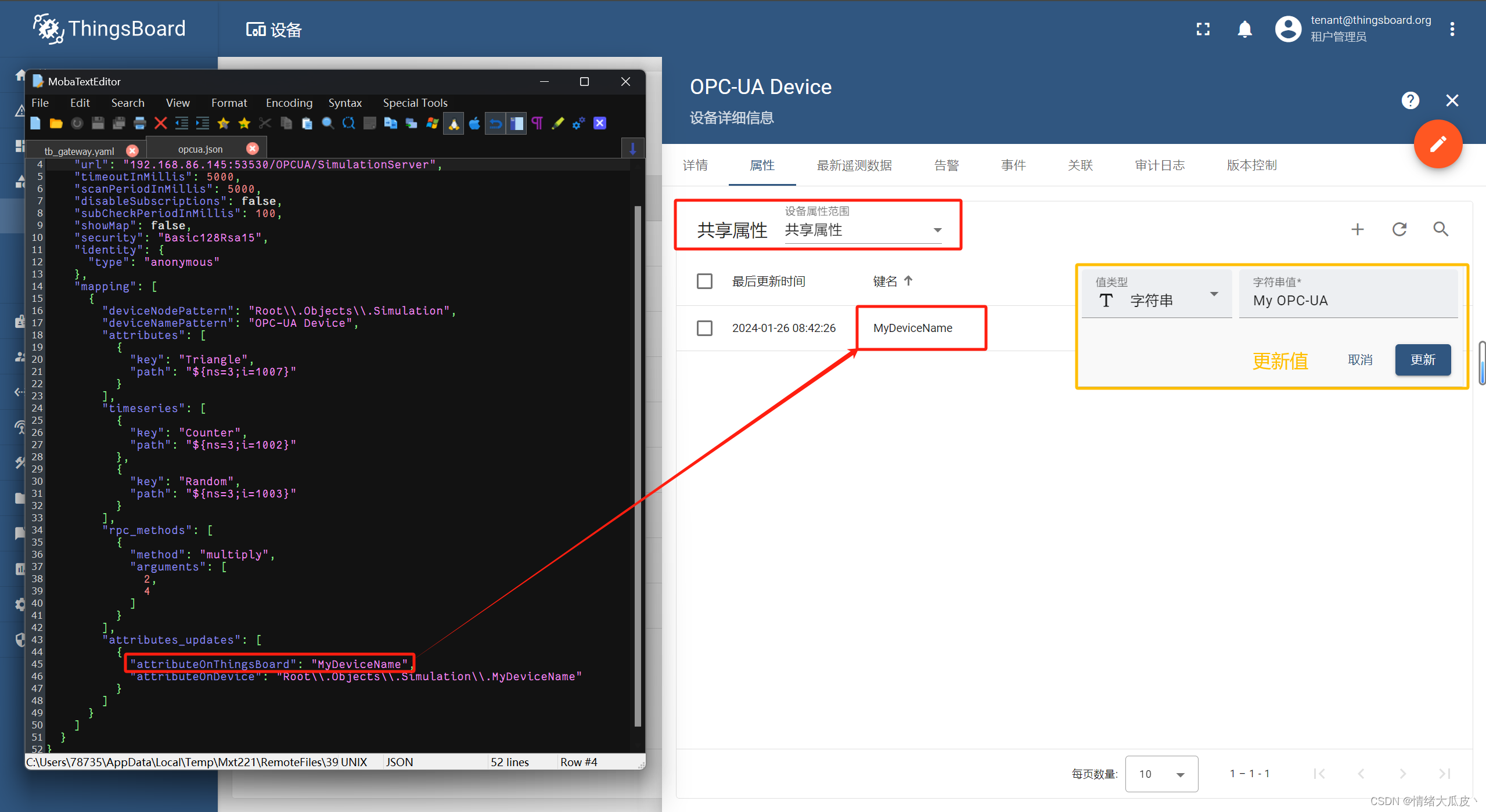The width and height of the screenshot is (1486, 812).
Task: Open the items-per-page dropdown showing 10
Action: coord(1161,774)
